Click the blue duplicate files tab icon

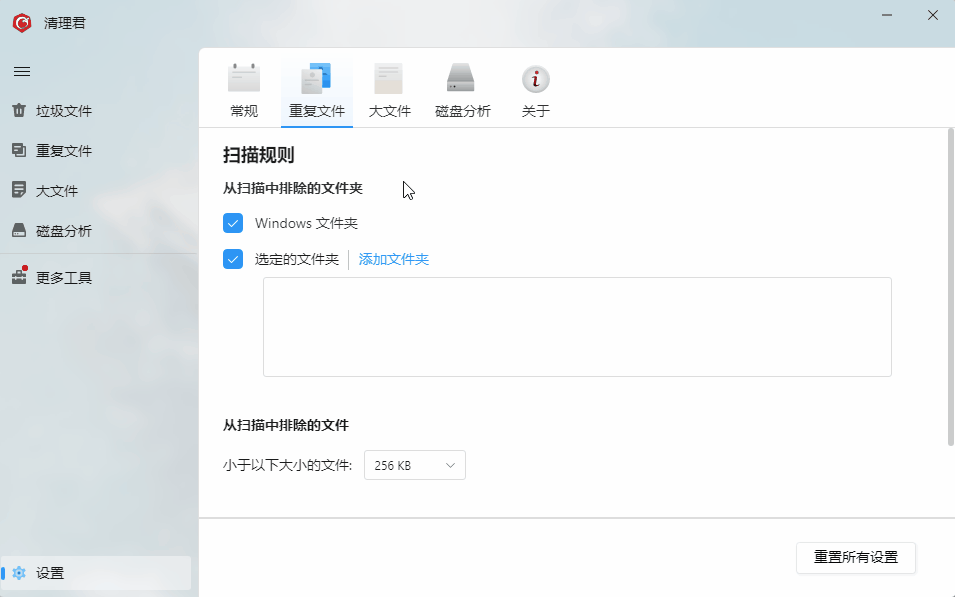click(316, 78)
